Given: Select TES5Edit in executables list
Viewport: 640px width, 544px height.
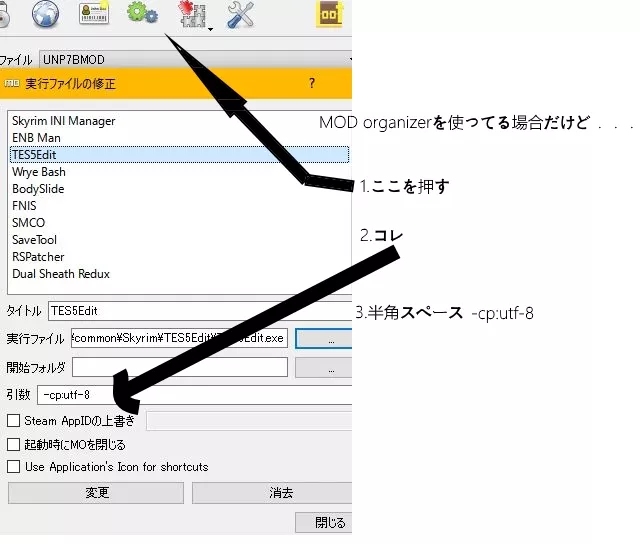Looking at the screenshot, I should click(179, 155).
